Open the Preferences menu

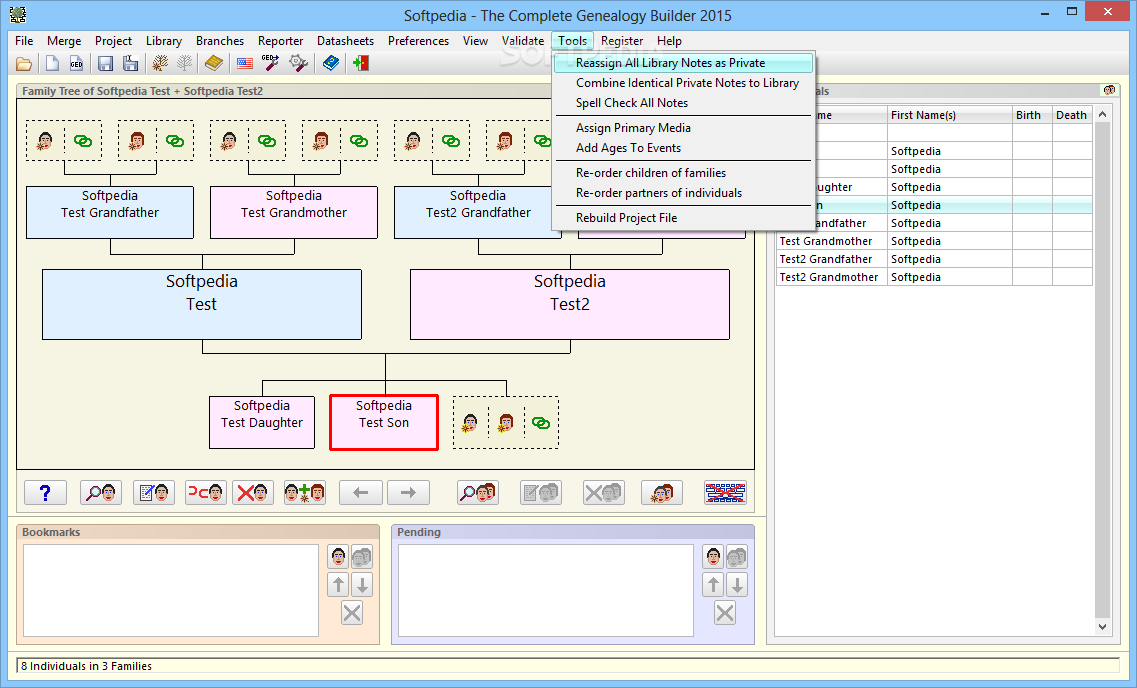[418, 41]
